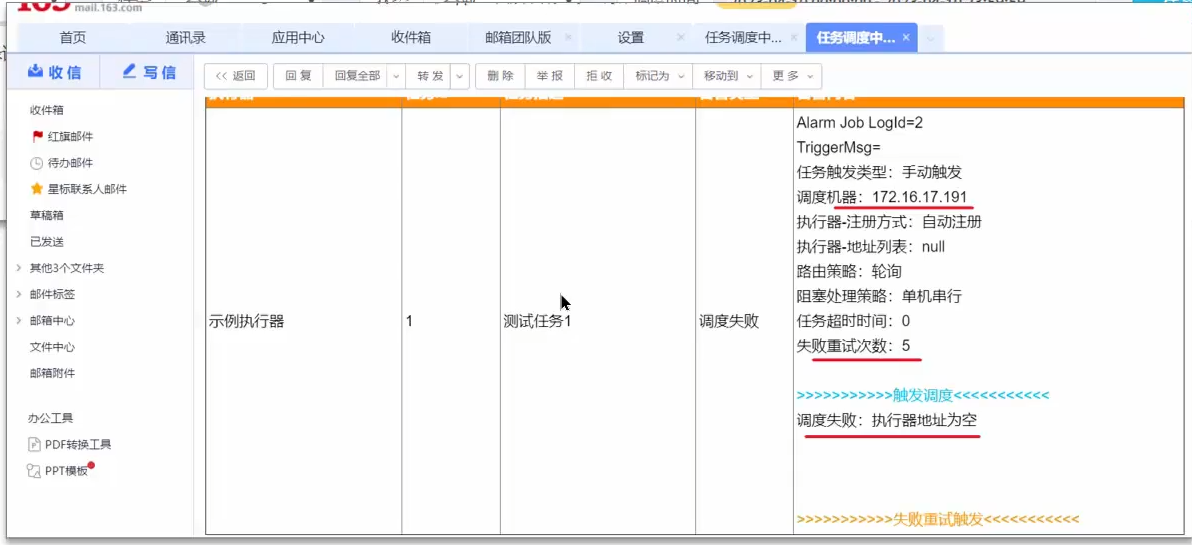Click the Alarm Job LogId=2 line

[x=859, y=123]
